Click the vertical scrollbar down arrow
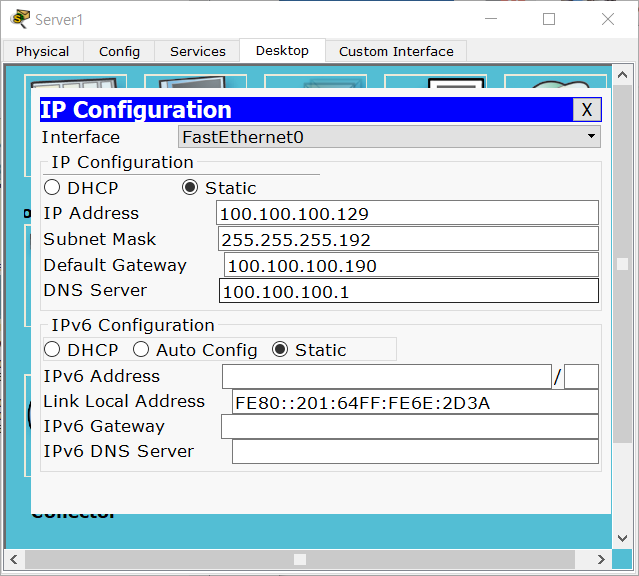The image size is (639, 576). tap(622, 538)
